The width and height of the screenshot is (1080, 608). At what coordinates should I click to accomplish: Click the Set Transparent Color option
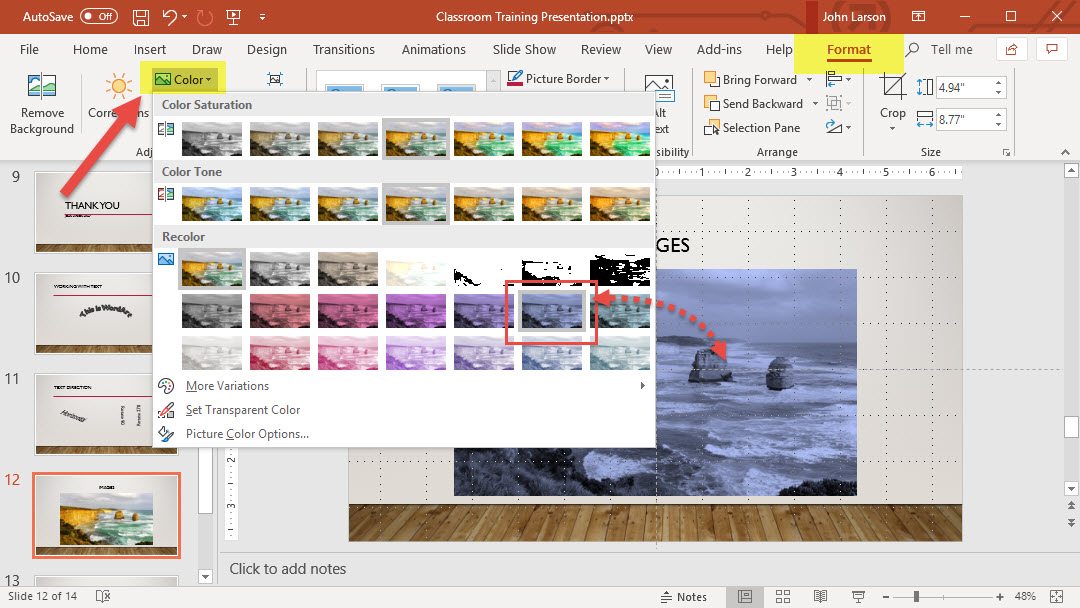[242, 410]
